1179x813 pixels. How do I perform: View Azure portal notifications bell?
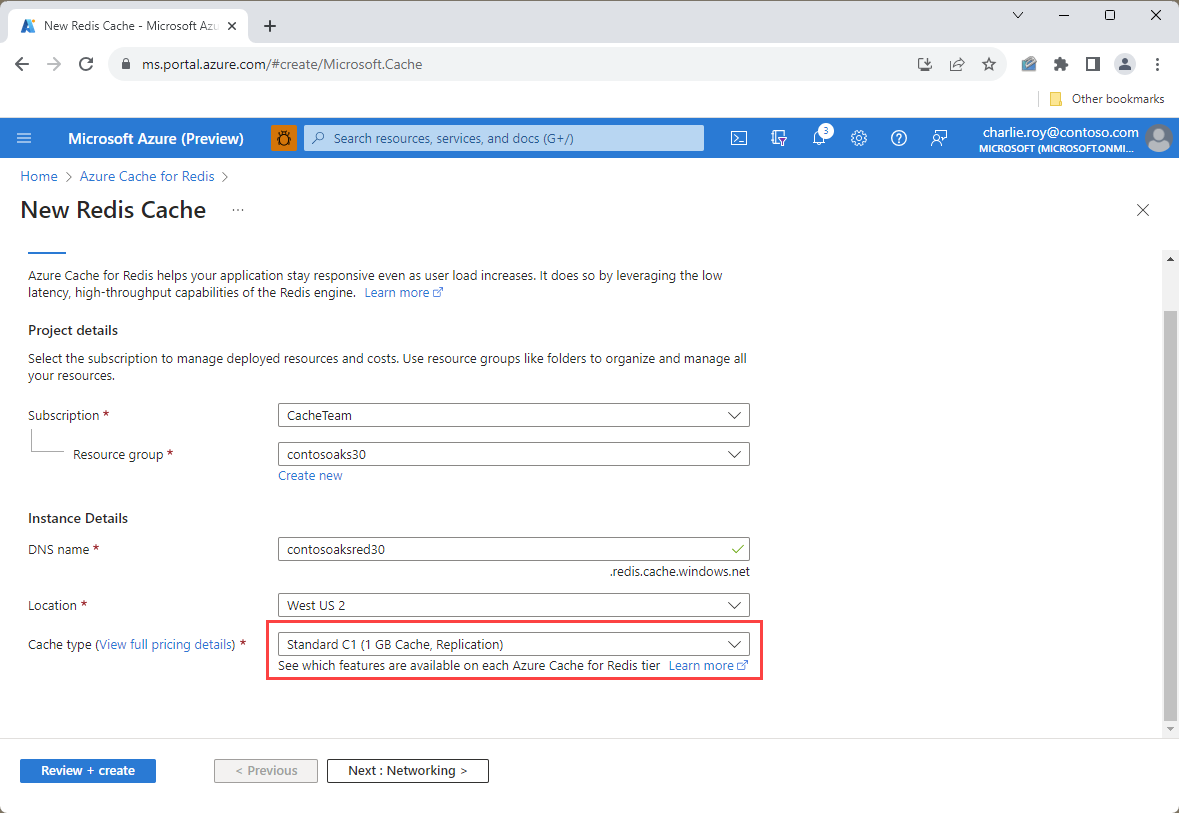(819, 138)
